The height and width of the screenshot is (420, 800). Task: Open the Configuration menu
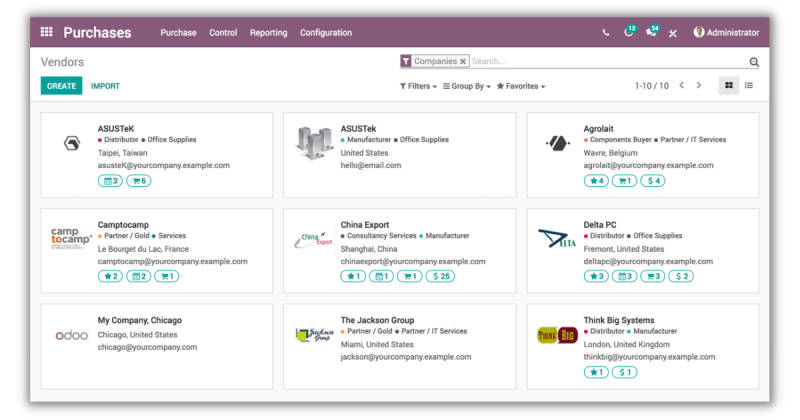pyautogui.click(x=326, y=33)
